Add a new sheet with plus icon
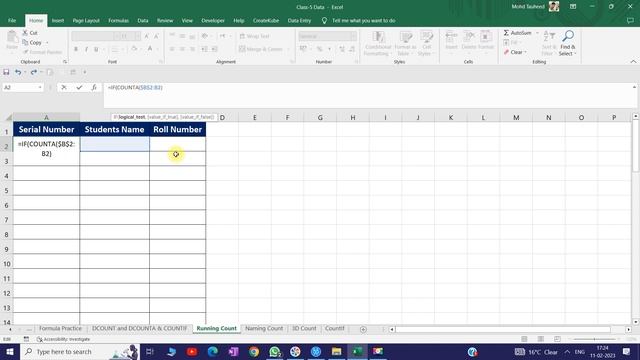This screenshot has width=640, height=360. pos(363,329)
